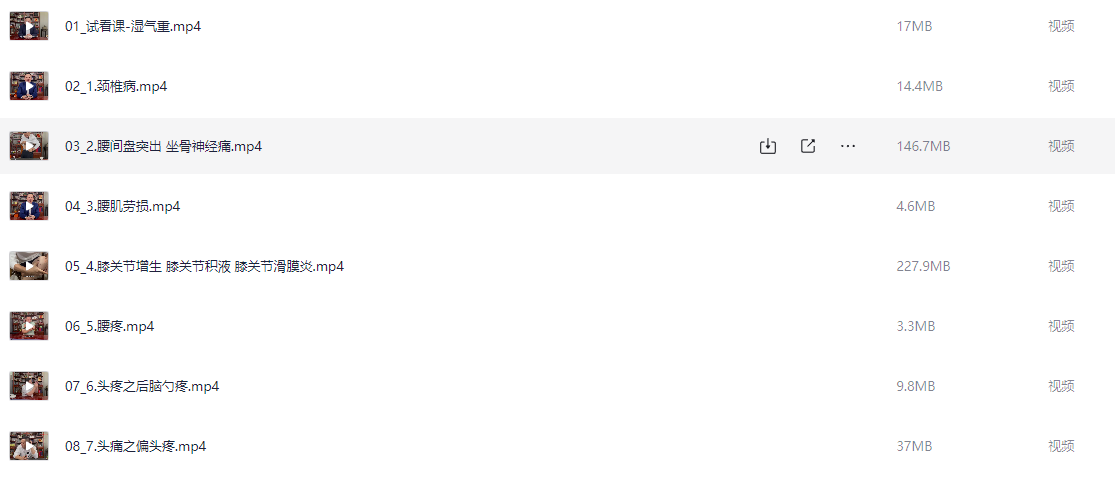Open file 03_2.腰间盘突出 坐骨神经痛.mp4
1115x478 pixels.
coord(164,147)
